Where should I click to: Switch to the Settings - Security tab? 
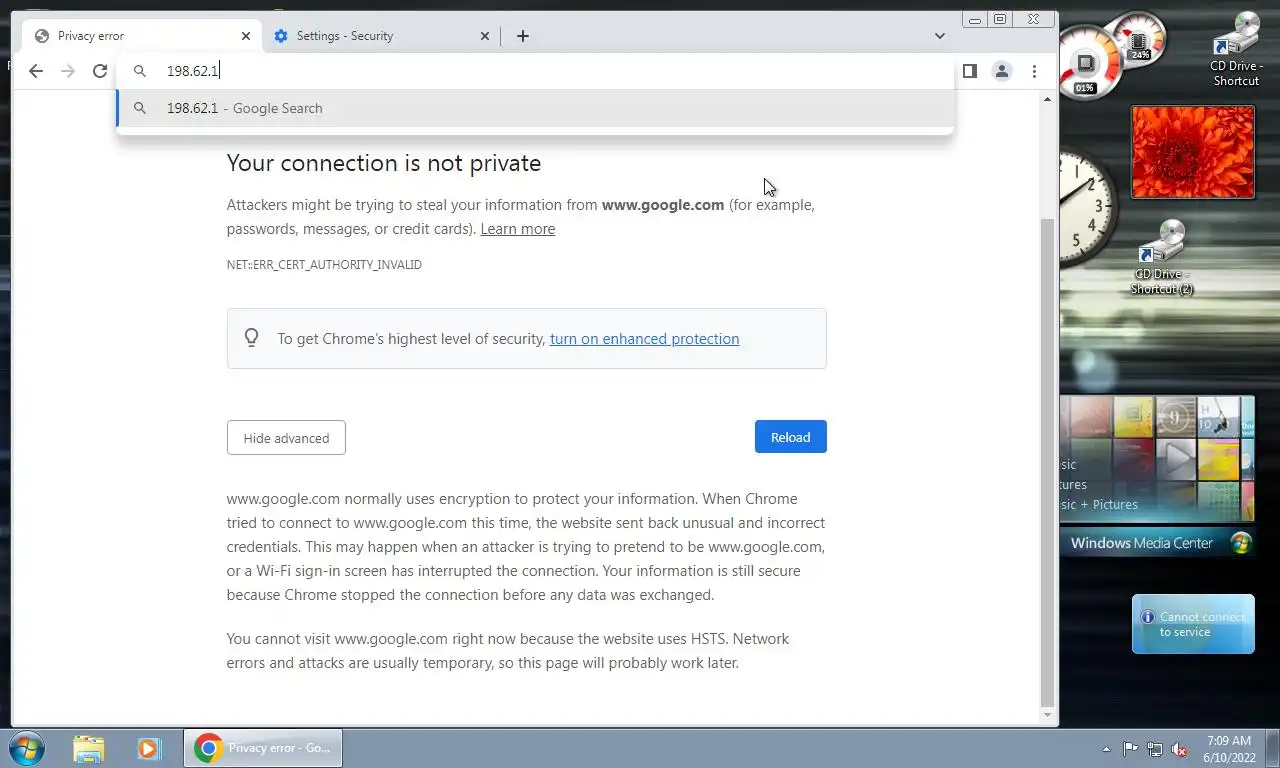click(382, 36)
